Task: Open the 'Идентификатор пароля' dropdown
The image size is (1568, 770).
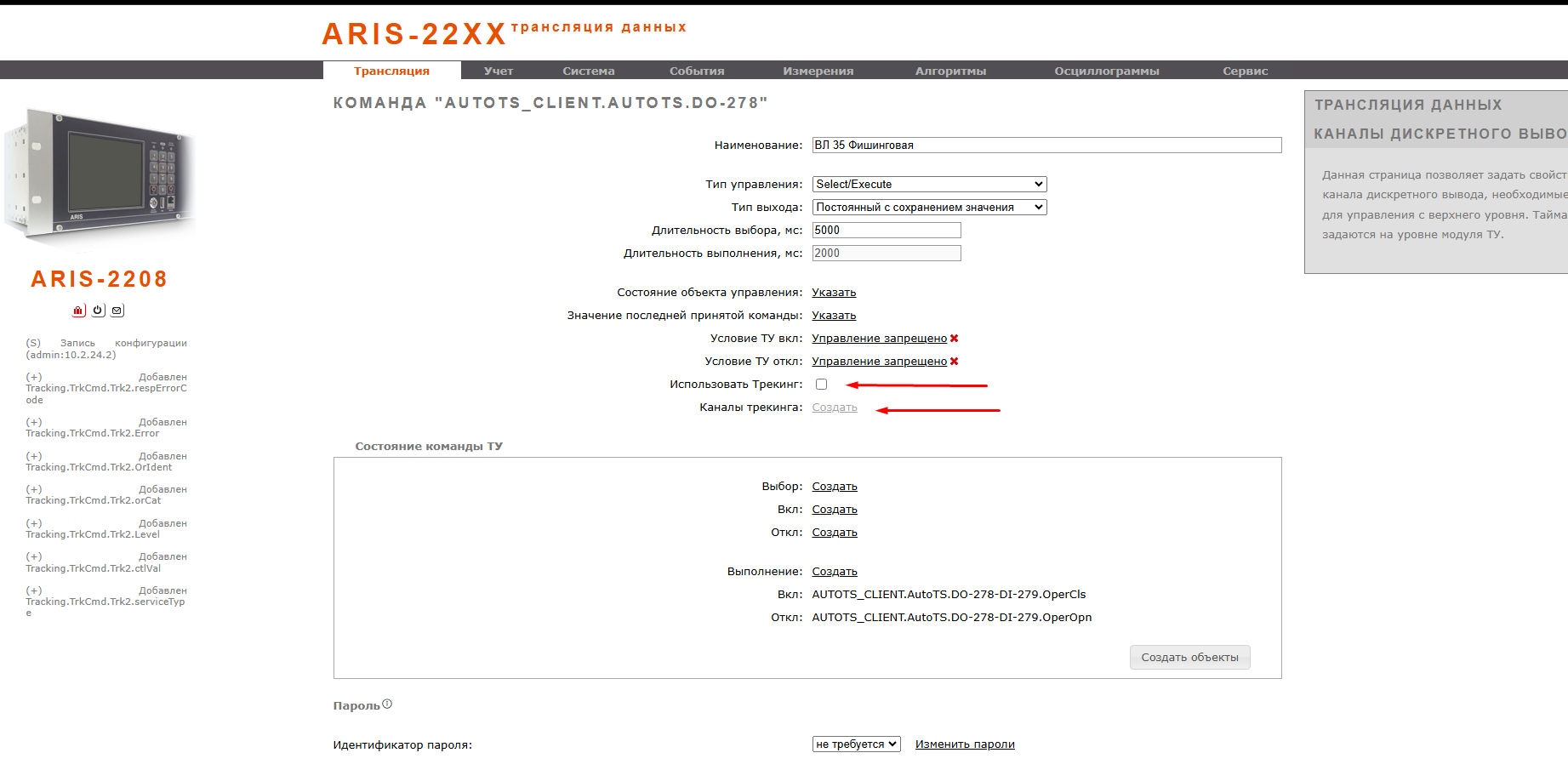Action: [856, 744]
